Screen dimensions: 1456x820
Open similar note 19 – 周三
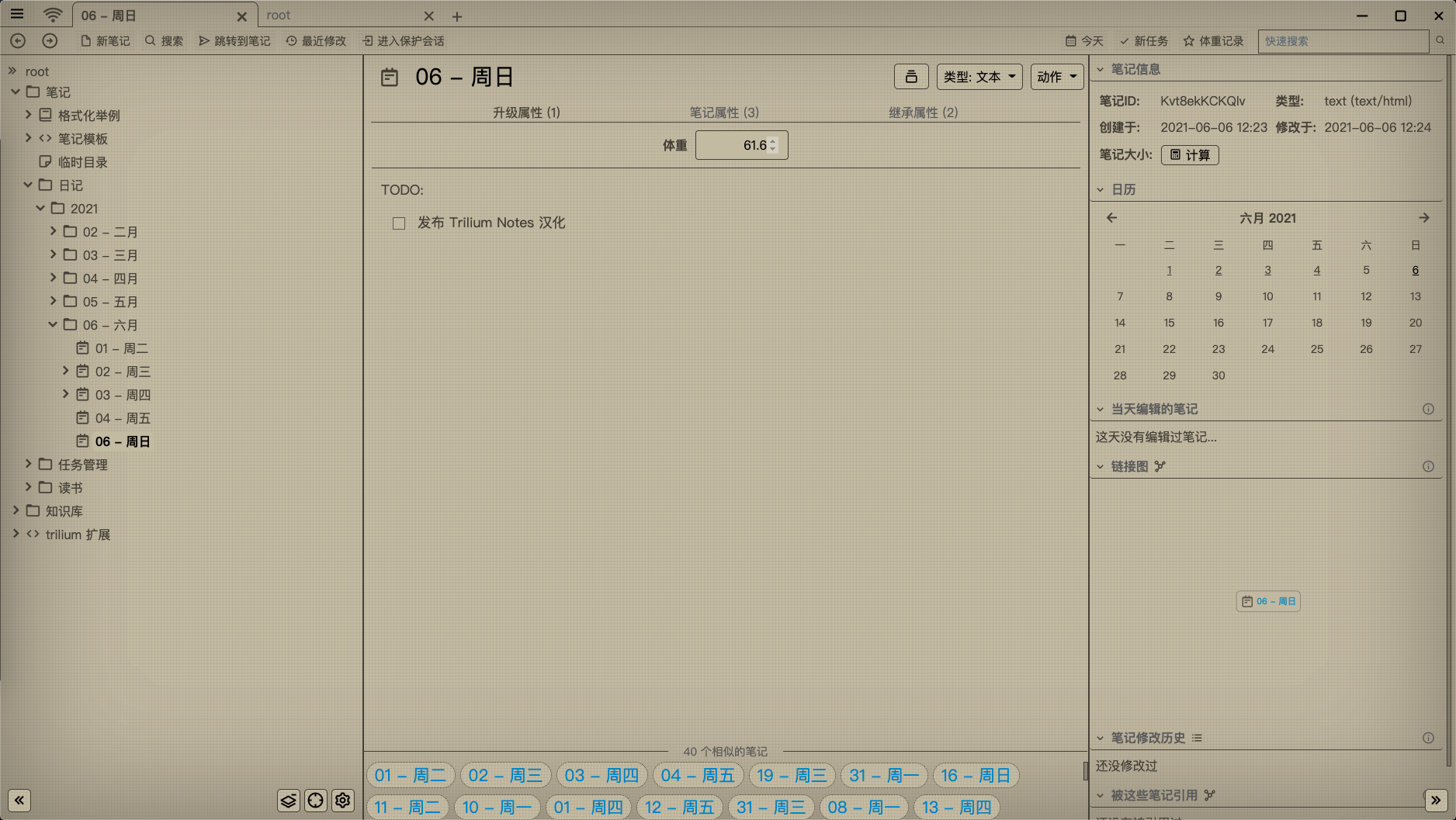click(x=792, y=775)
